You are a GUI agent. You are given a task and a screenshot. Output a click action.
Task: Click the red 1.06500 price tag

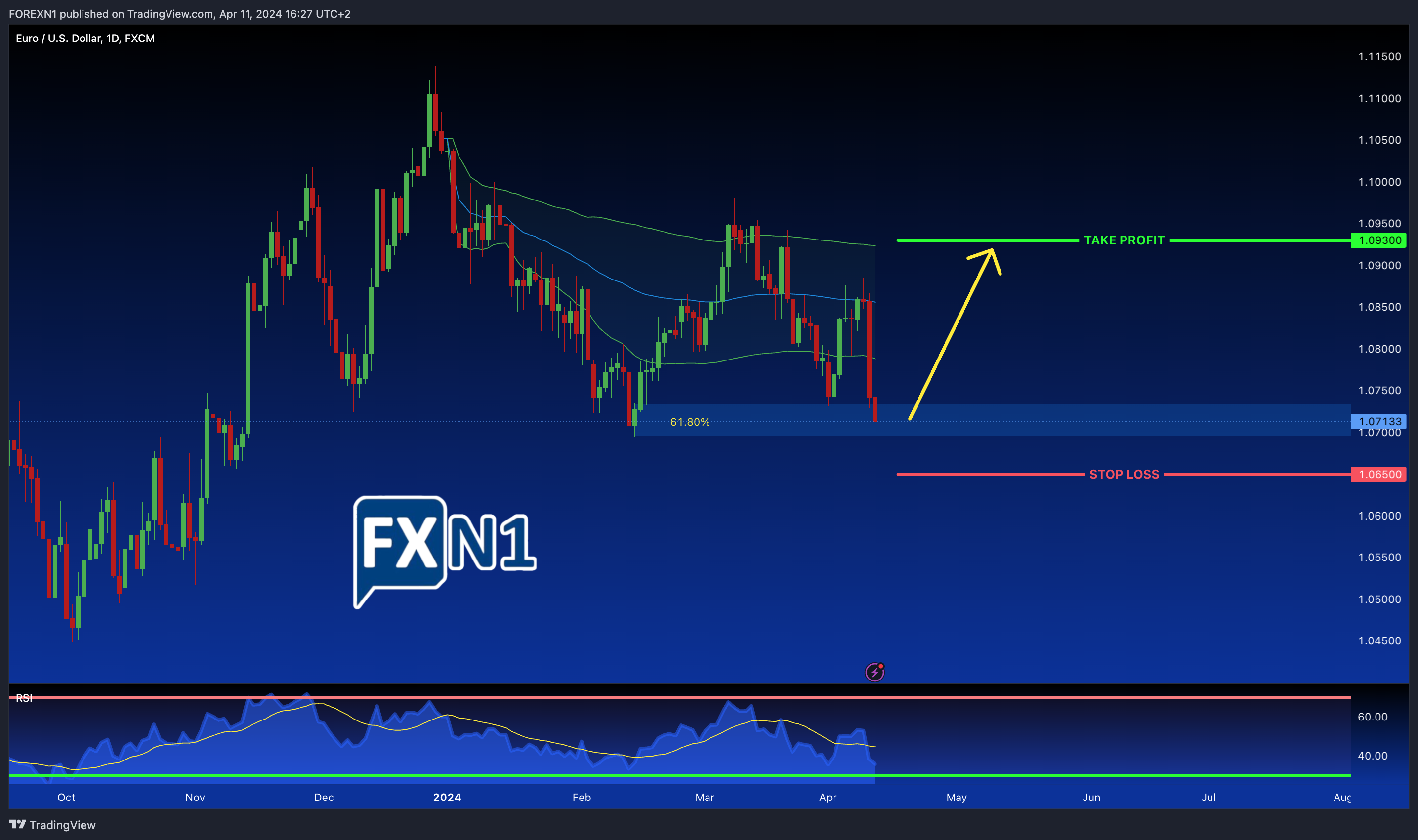pos(1379,475)
